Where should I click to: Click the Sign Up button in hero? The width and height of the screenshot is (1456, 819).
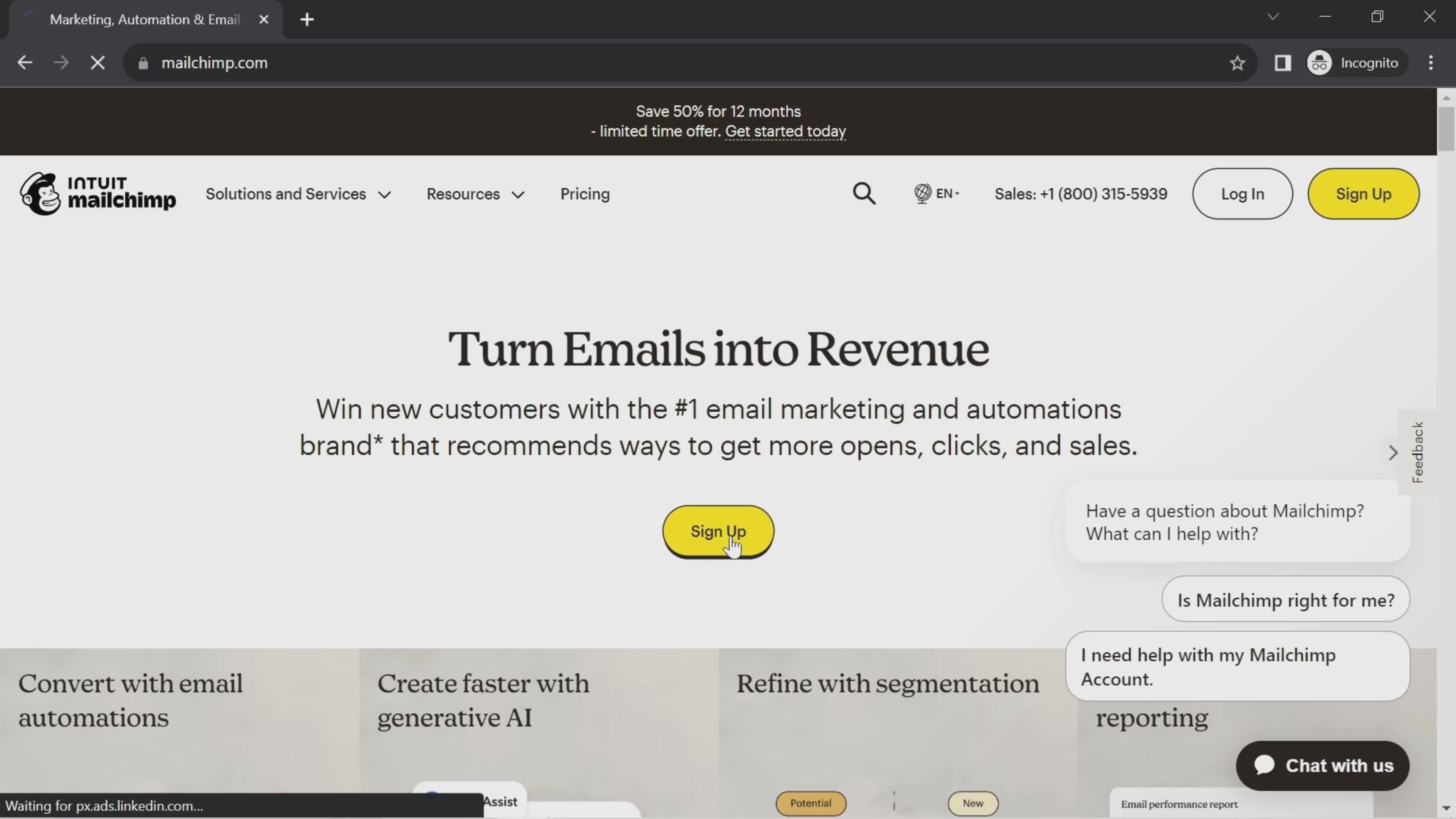[x=718, y=531]
